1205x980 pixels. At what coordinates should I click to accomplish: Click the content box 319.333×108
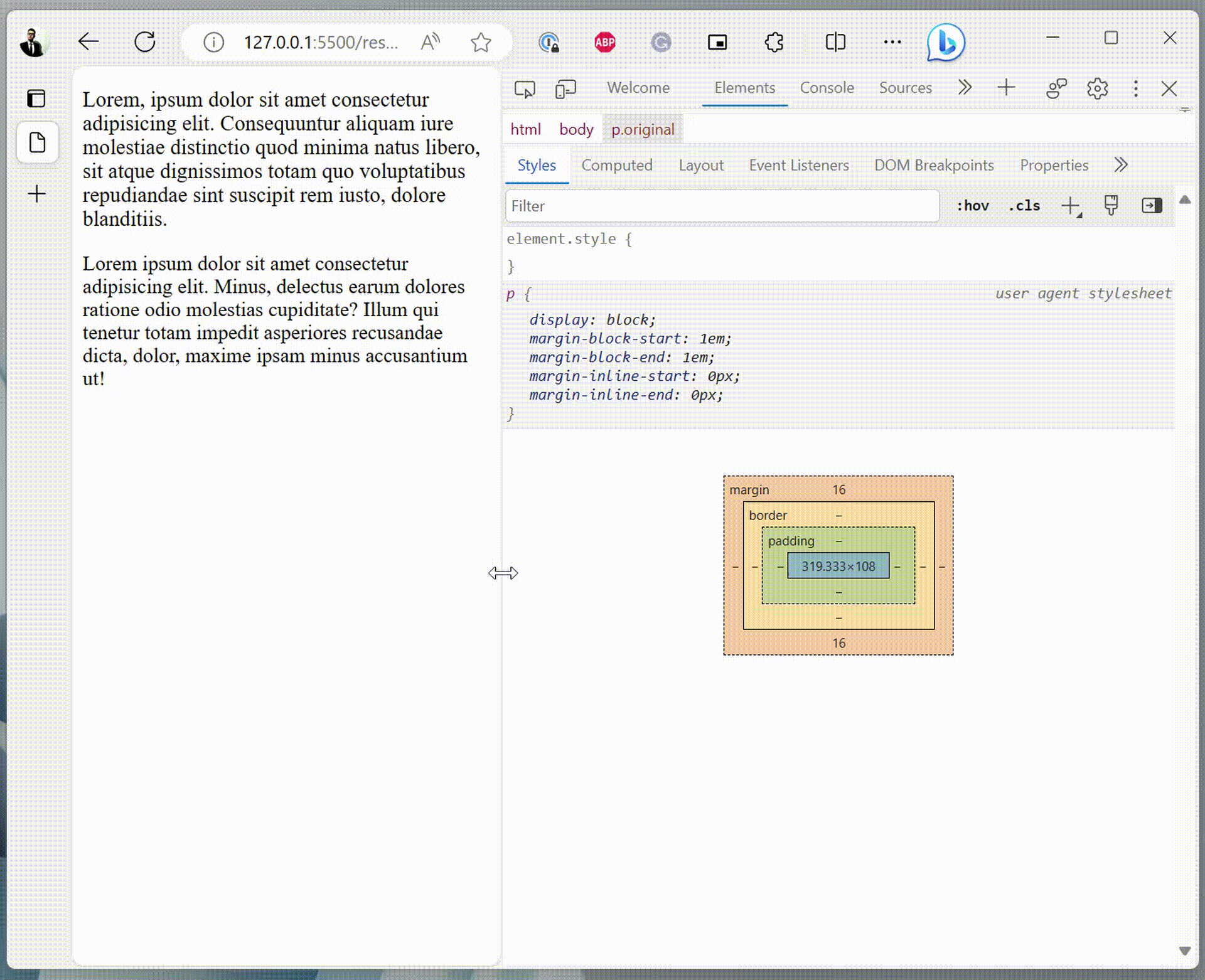tap(838, 566)
